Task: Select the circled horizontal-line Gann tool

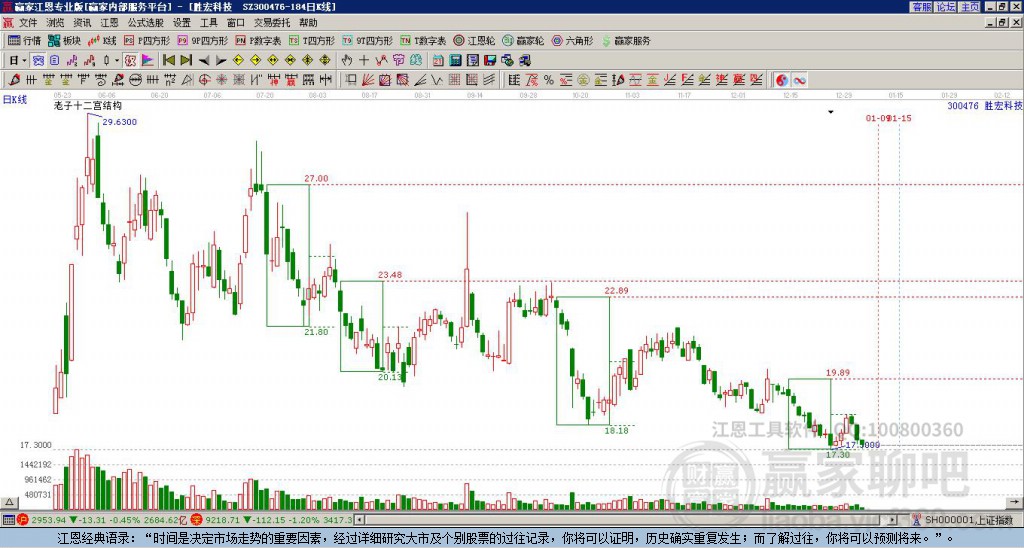Action: pyautogui.click(x=135, y=80)
